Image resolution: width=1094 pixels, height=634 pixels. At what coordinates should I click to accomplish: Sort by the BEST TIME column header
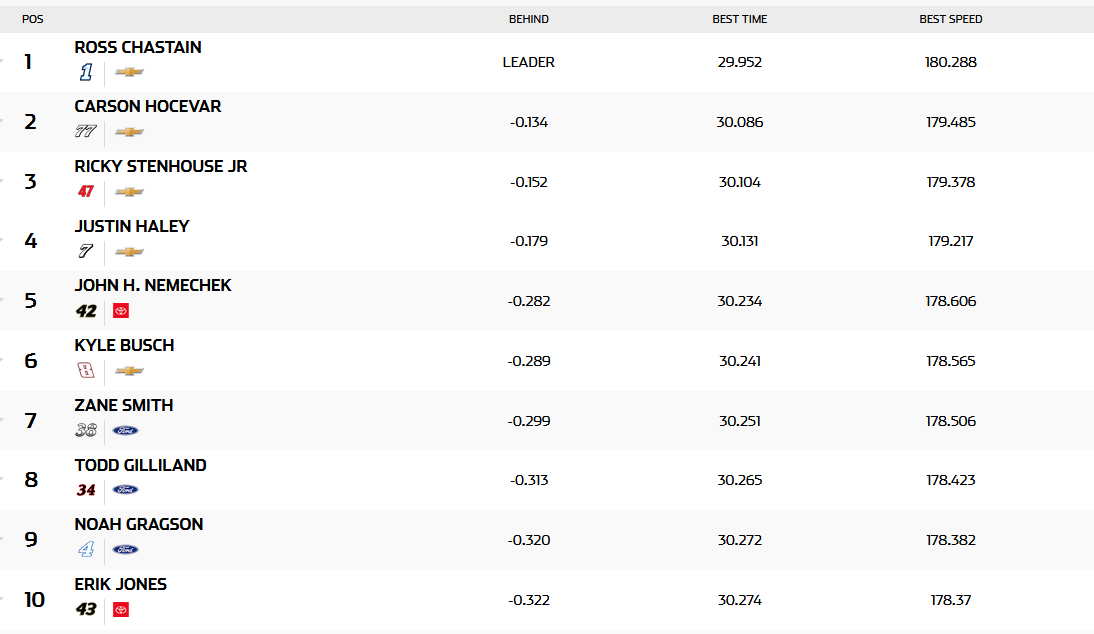click(x=739, y=19)
